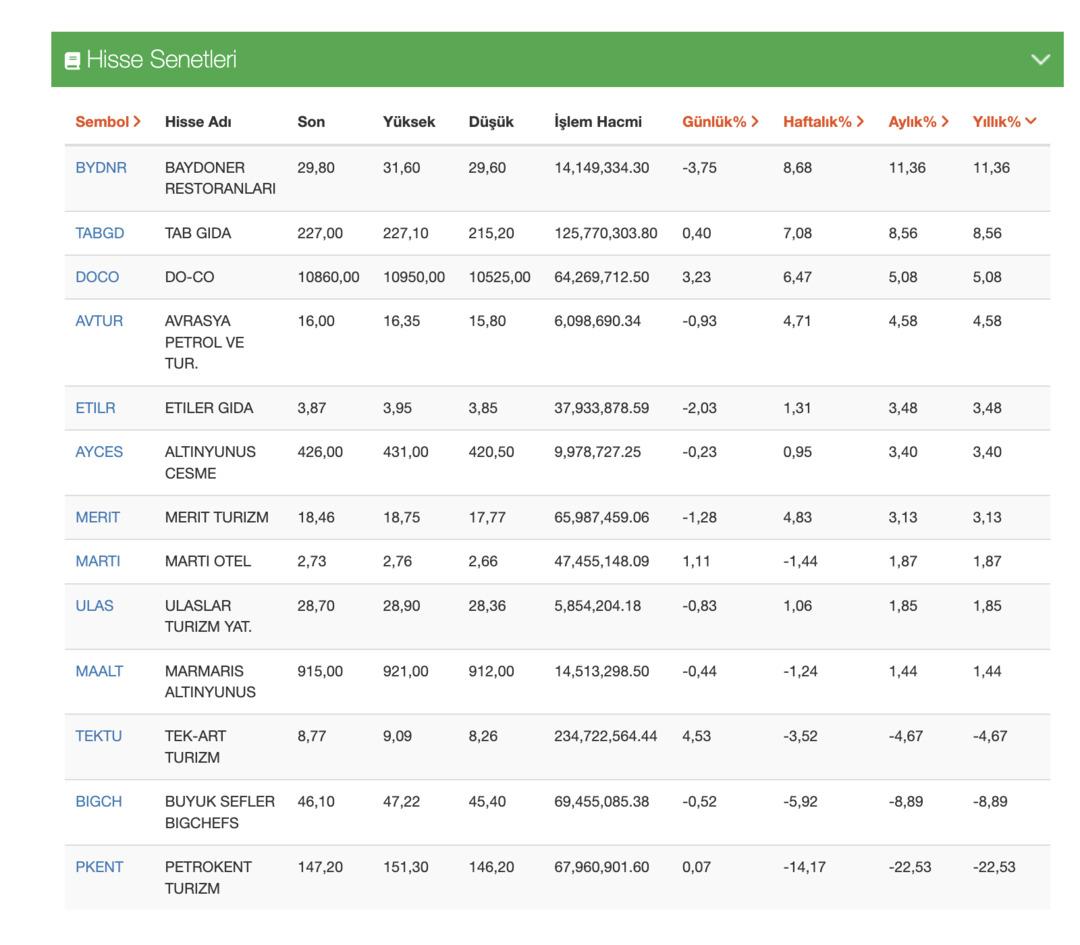
Task: Open the BYDNR stock link
Action: (101, 168)
